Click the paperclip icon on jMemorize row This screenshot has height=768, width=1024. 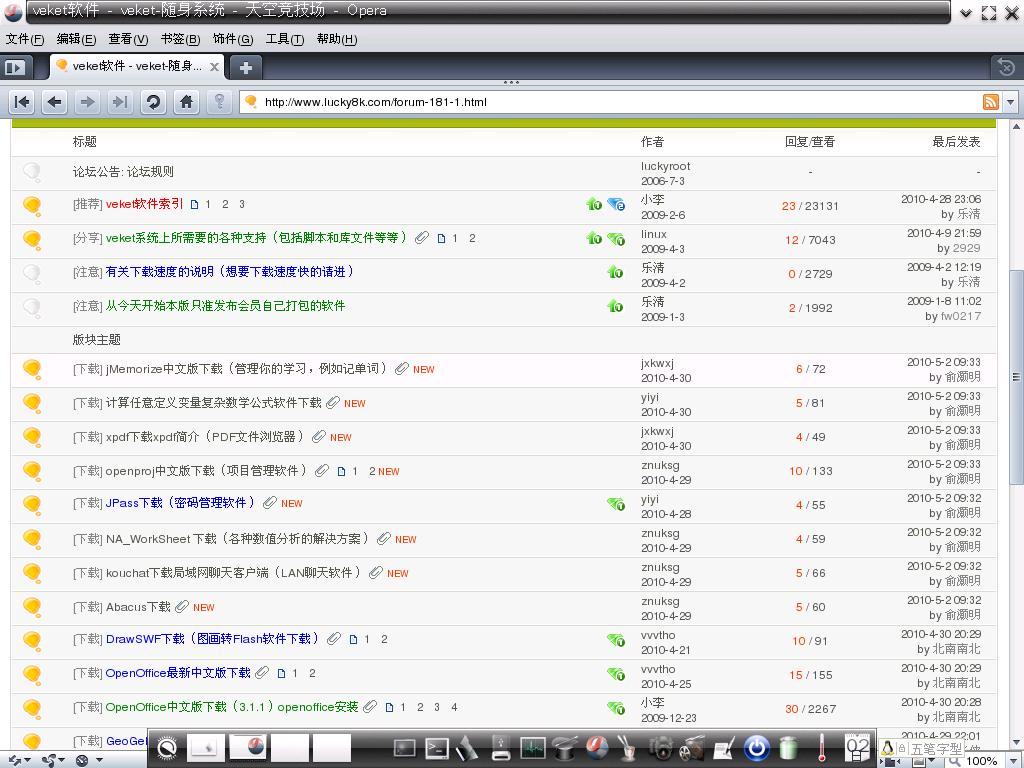tap(402, 369)
